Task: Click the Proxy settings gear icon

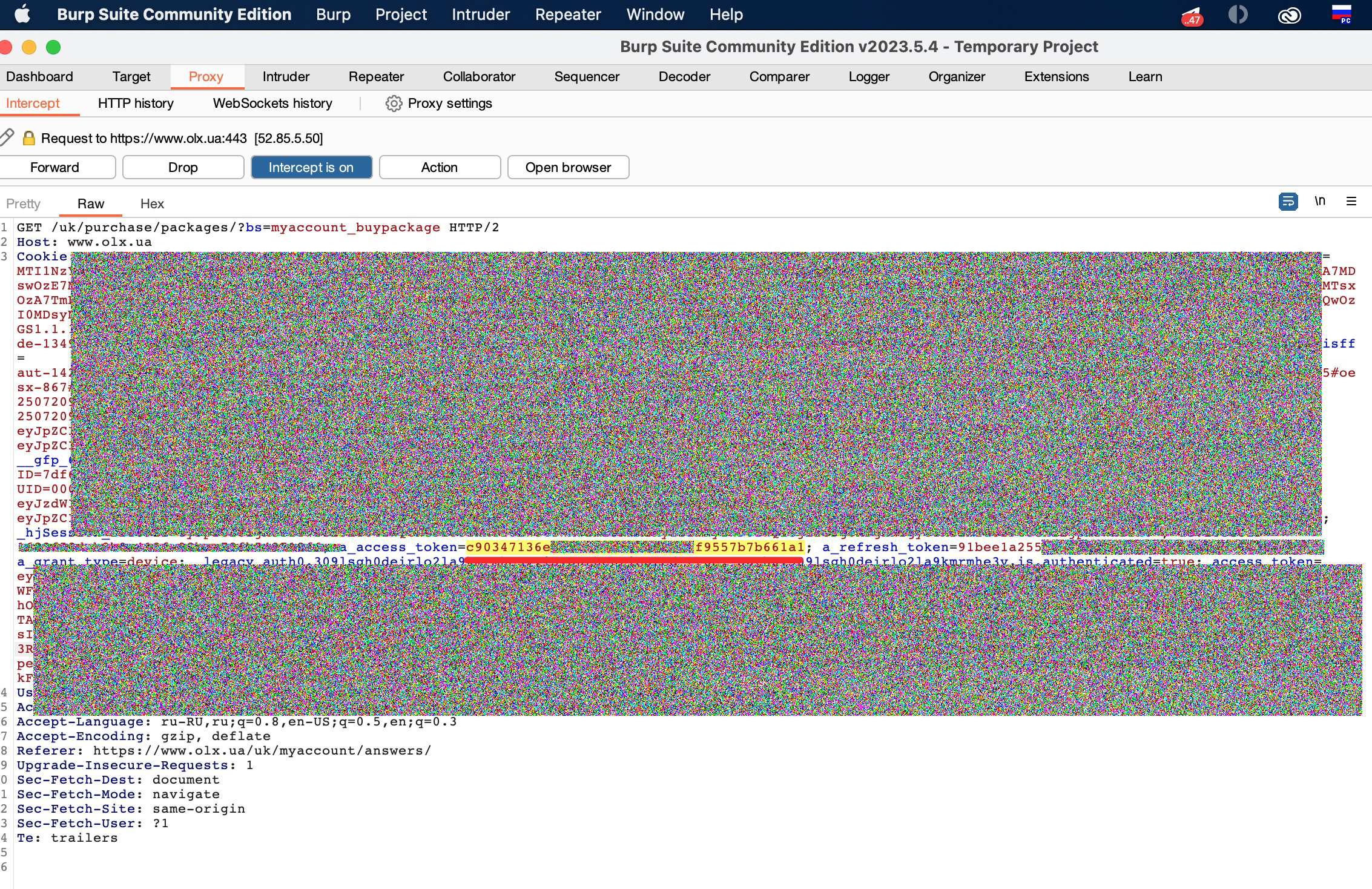Action: (x=394, y=104)
